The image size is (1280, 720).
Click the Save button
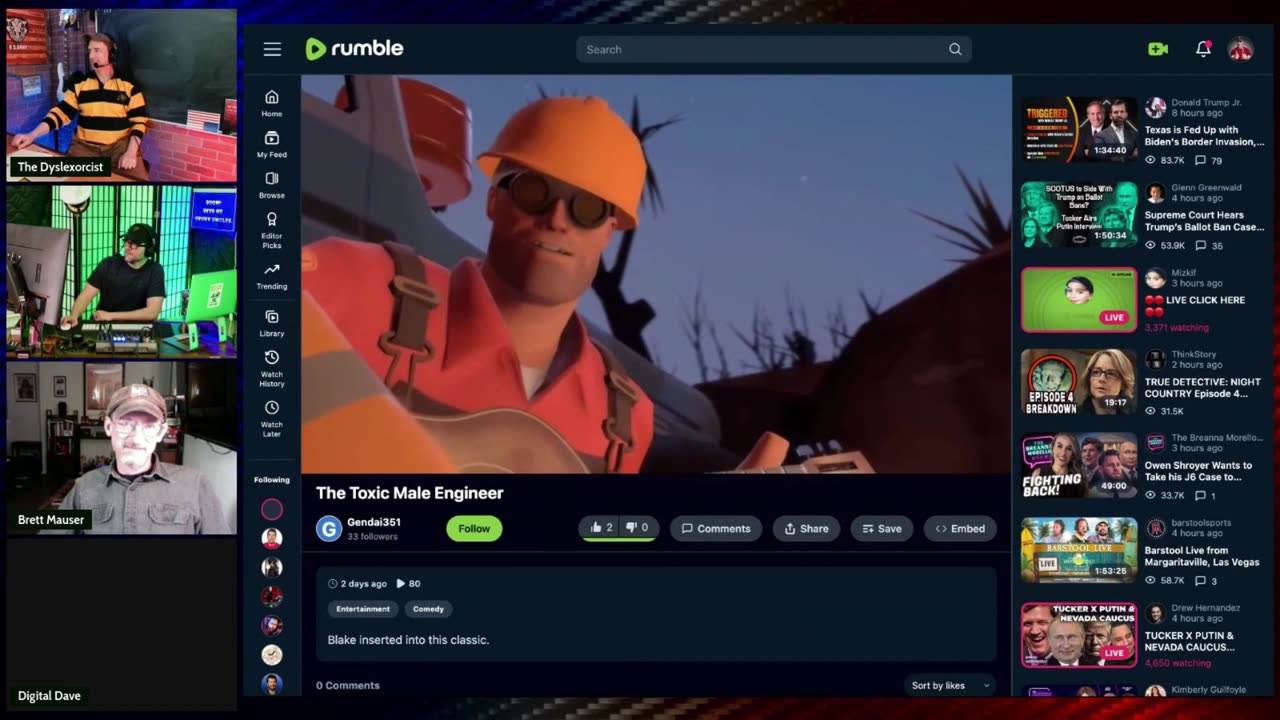click(x=882, y=529)
